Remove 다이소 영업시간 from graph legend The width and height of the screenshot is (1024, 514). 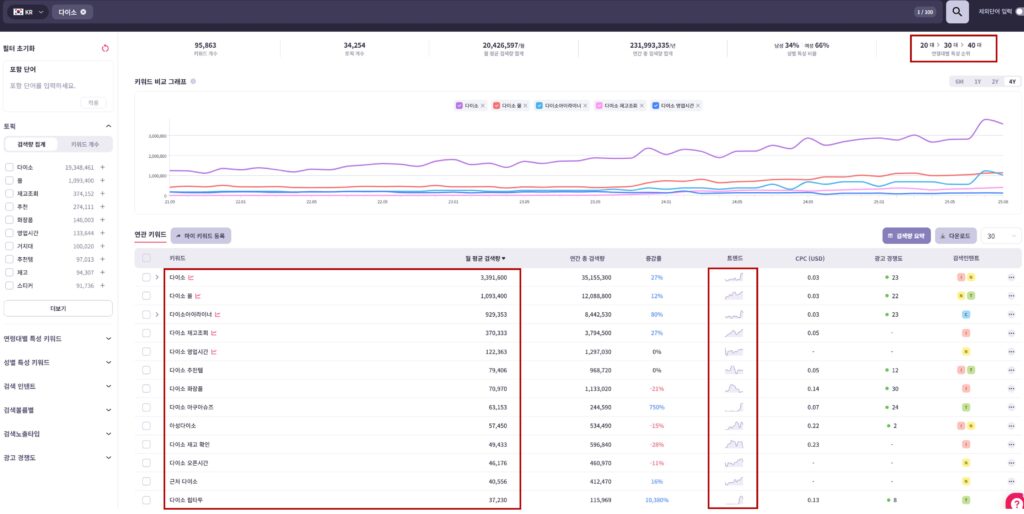pyautogui.click(x=698, y=105)
